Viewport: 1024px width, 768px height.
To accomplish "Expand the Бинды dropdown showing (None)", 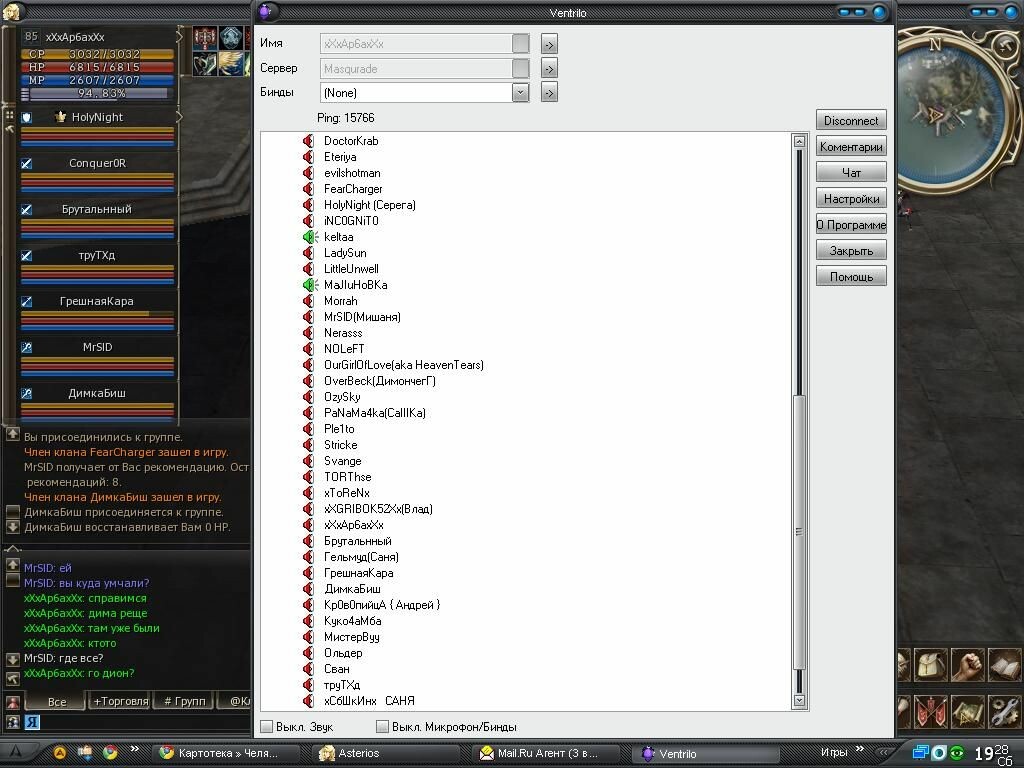I will (519, 92).
